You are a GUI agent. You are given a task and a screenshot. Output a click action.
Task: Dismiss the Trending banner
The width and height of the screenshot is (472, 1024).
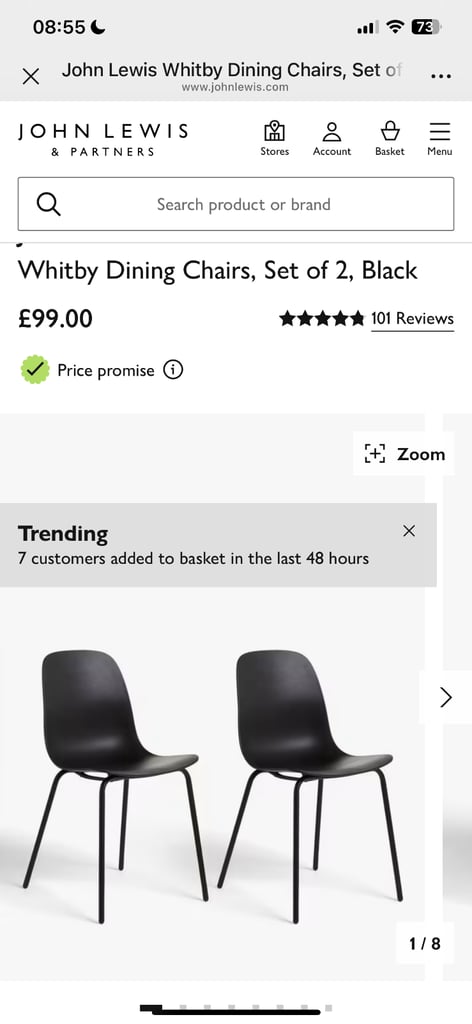[409, 531]
